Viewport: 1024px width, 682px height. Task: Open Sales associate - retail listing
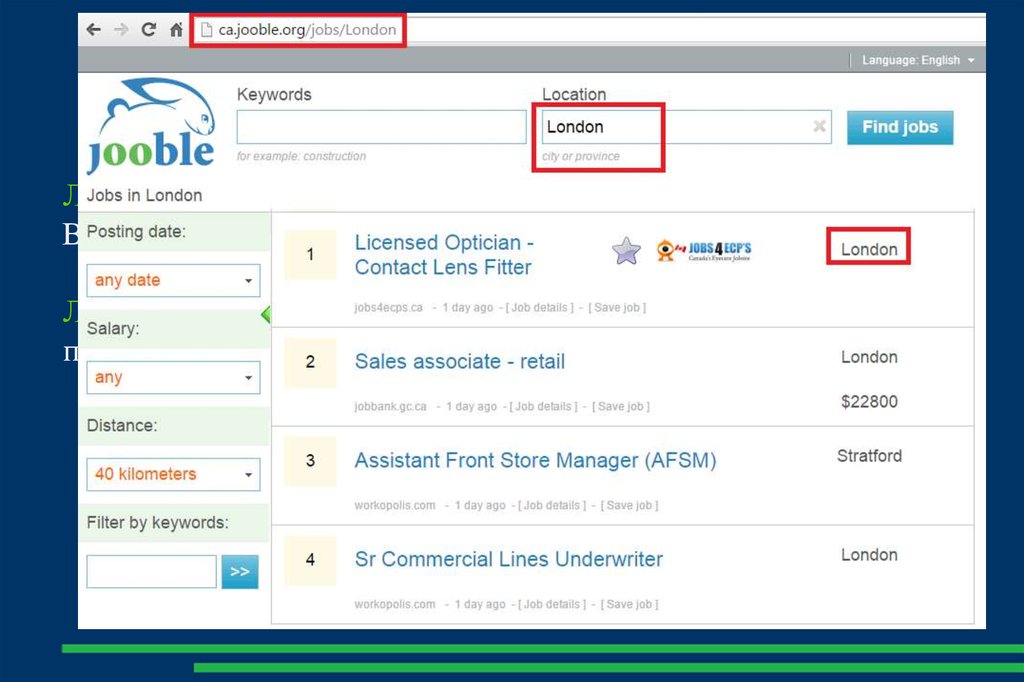pos(459,362)
